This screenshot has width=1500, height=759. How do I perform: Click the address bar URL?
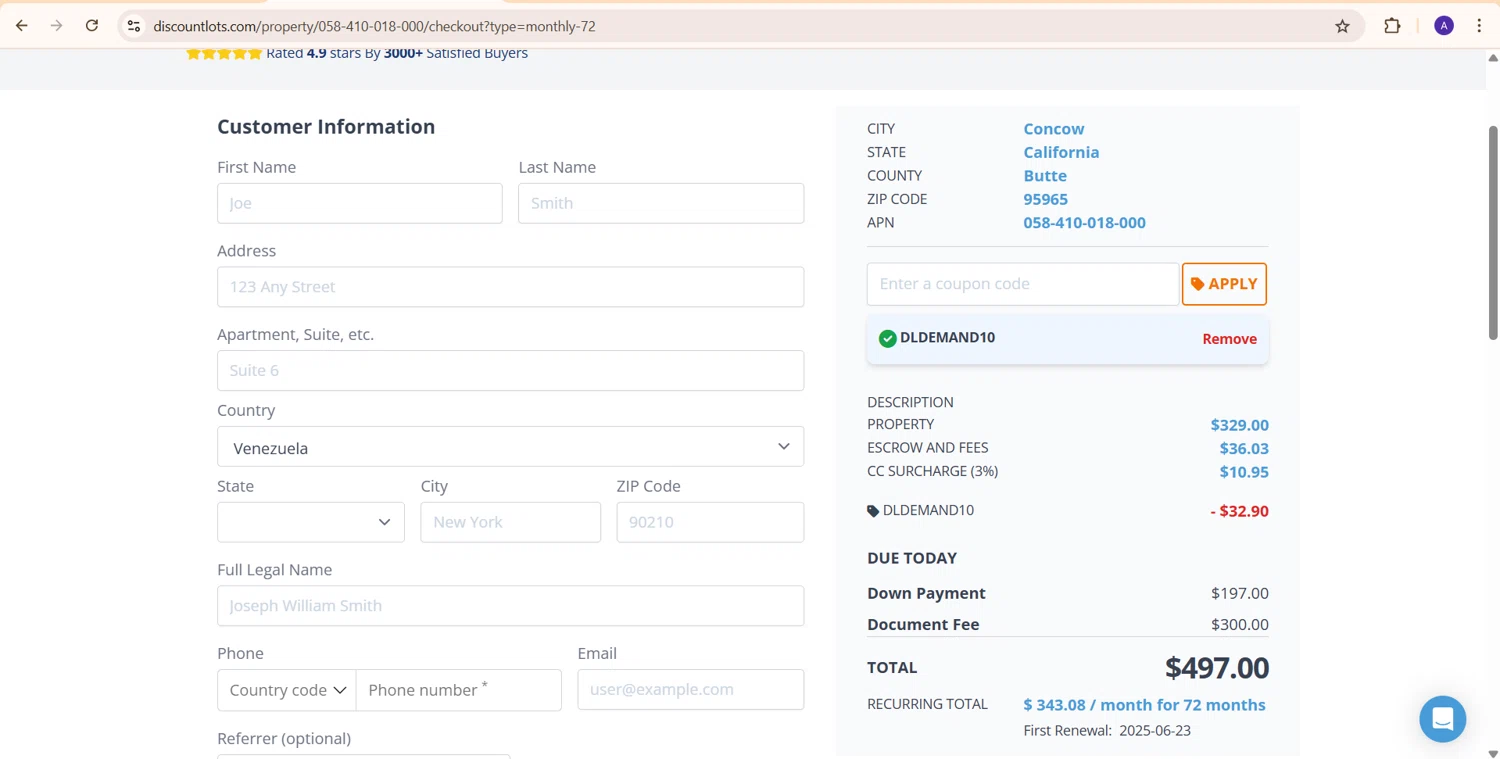click(374, 26)
